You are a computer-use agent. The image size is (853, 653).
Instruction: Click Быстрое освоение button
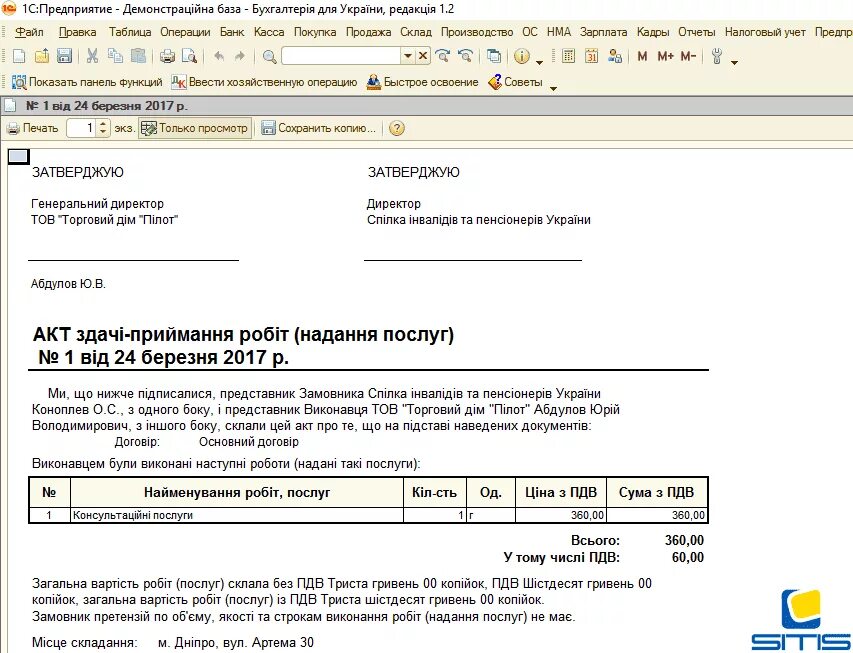[x=423, y=82]
